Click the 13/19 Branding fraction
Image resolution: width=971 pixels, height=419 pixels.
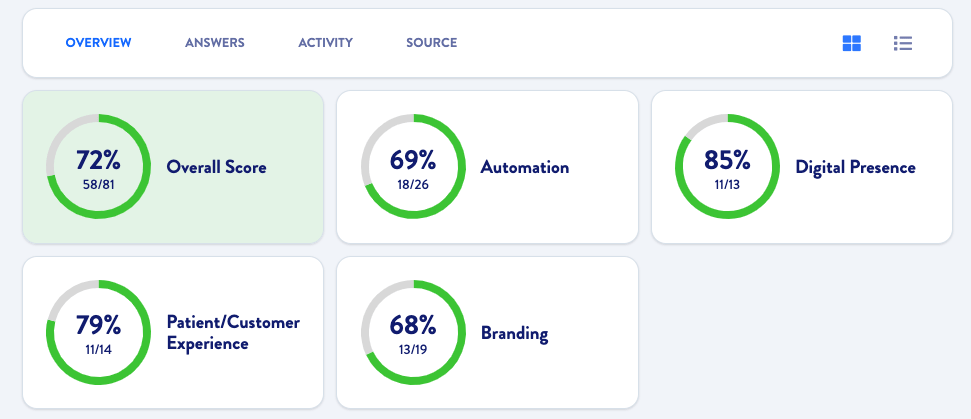(413, 350)
